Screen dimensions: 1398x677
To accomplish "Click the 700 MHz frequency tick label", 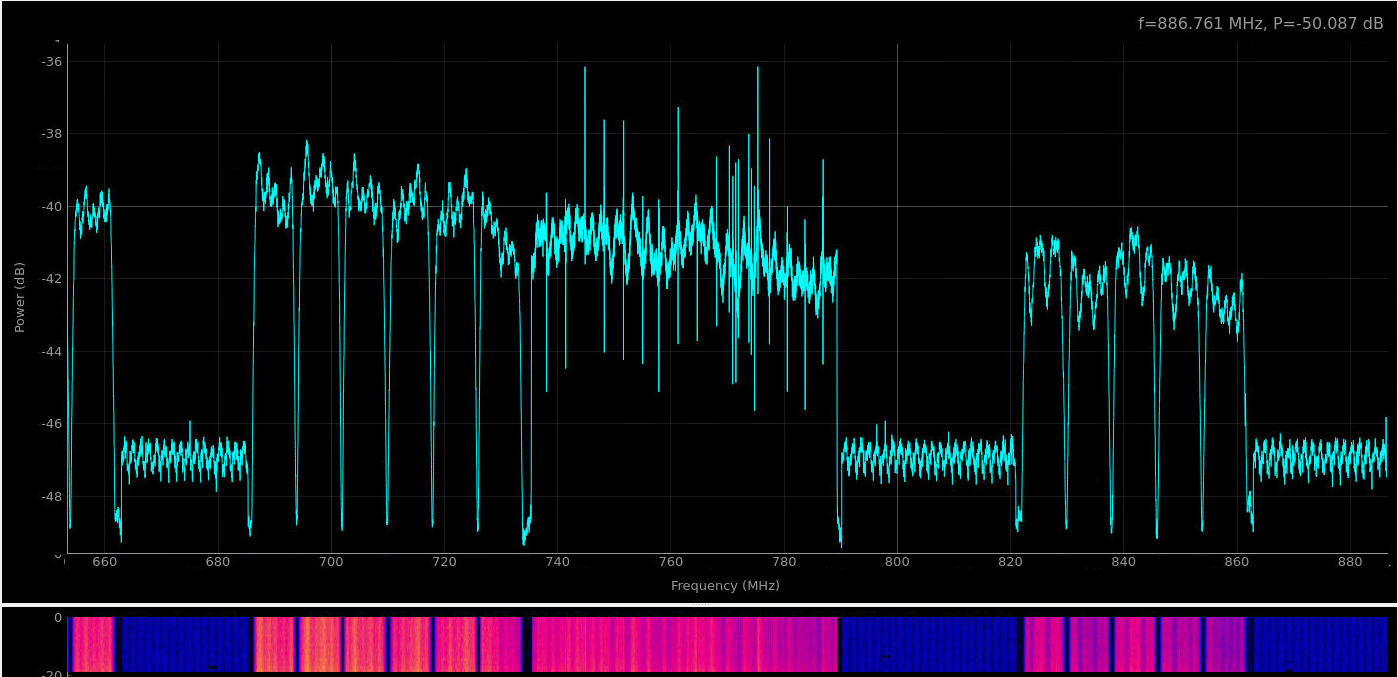I will pyautogui.click(x=331, y=562).
